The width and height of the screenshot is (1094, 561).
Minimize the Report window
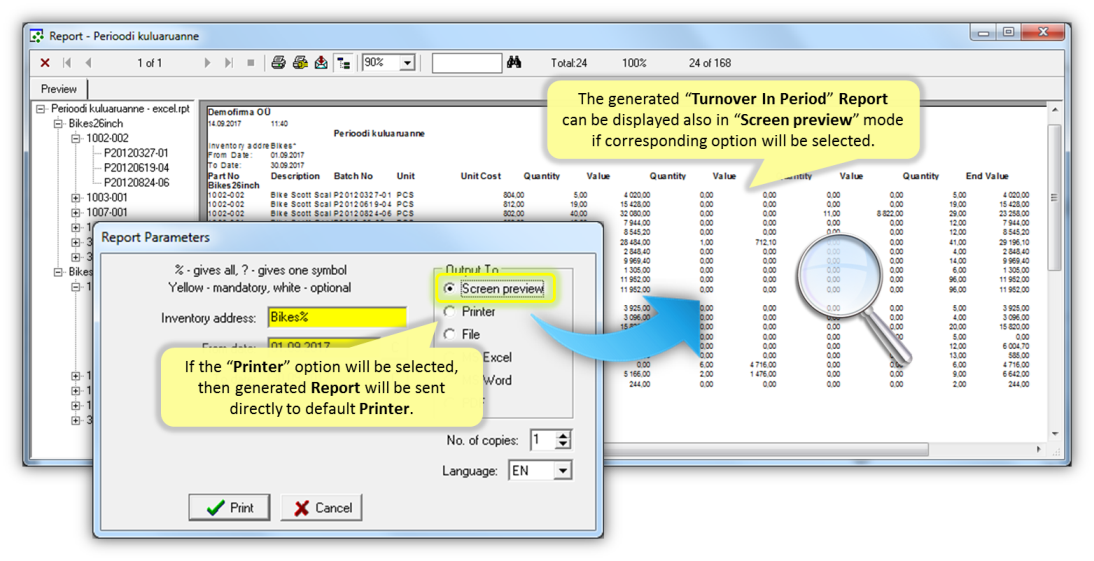[x=983, y=33]
